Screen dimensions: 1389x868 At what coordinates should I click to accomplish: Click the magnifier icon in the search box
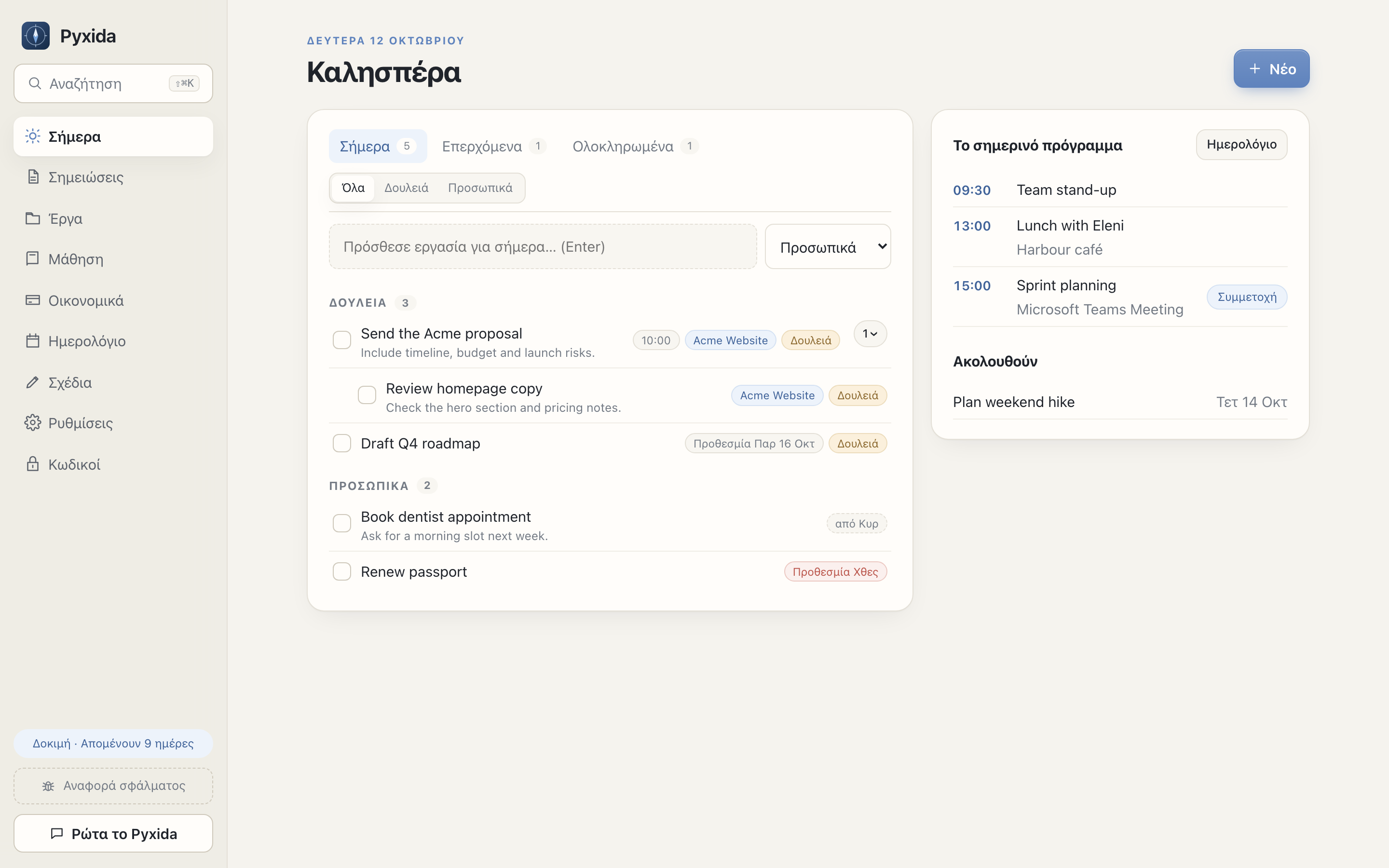(35, 84)
